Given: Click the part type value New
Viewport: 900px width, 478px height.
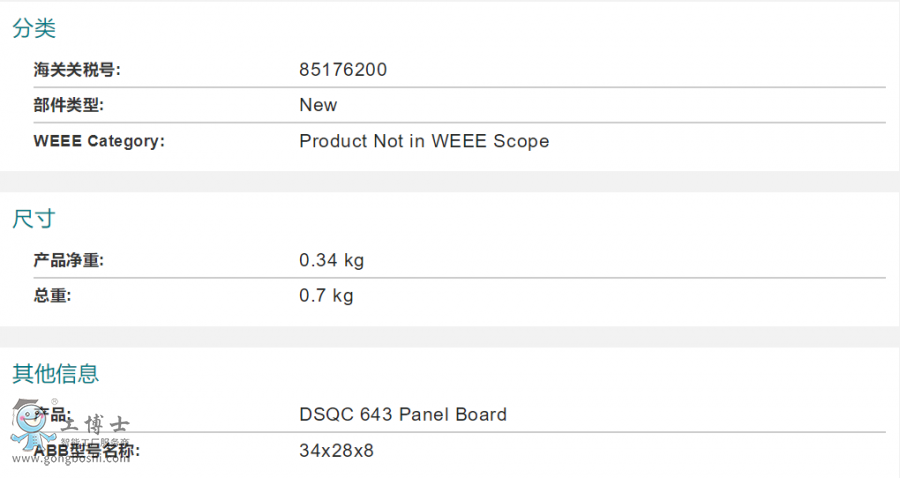Looking at the screenshot, I should (x=318, y=105).
